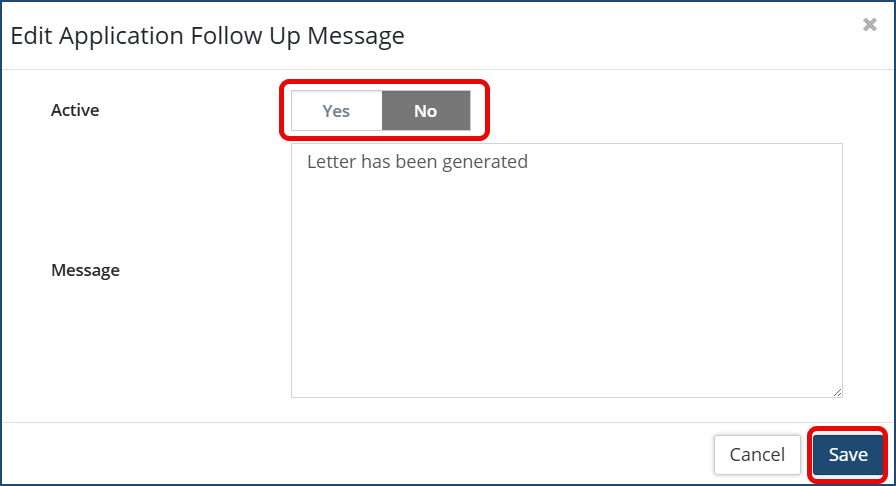The image size is (896, 486).
Task: Click the Edit Application Follow Up Message title
Action: (207, 36)
